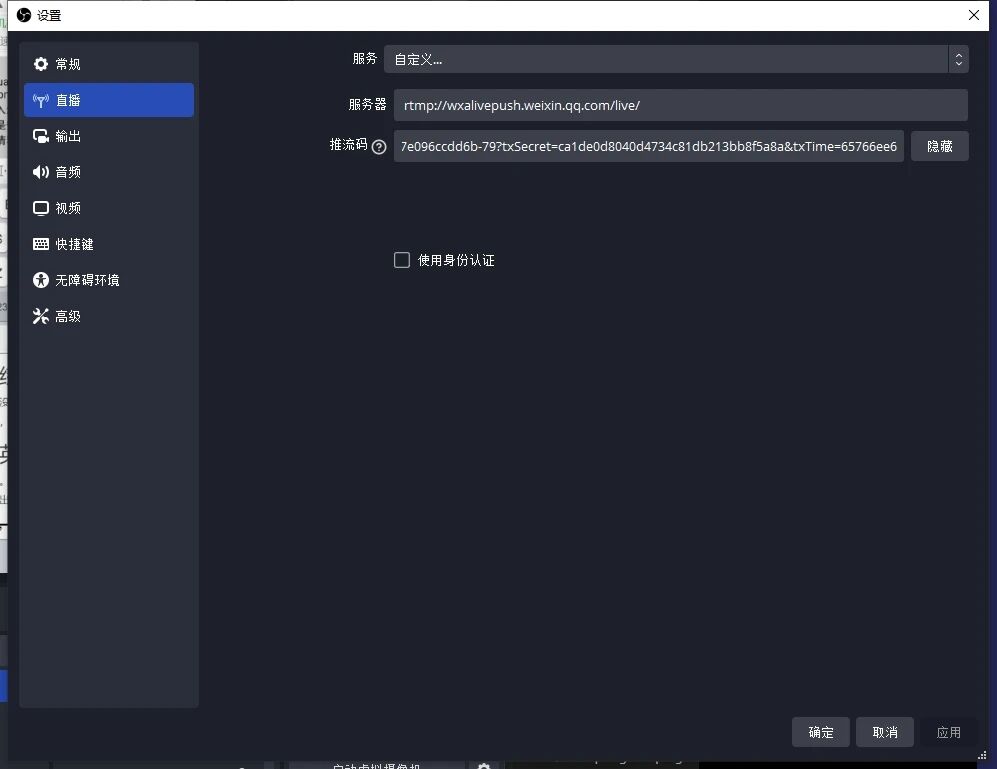This screenshot has width=997, height=769.
Task: Click the 音频 speaker icon
Action: click(41, 172)
